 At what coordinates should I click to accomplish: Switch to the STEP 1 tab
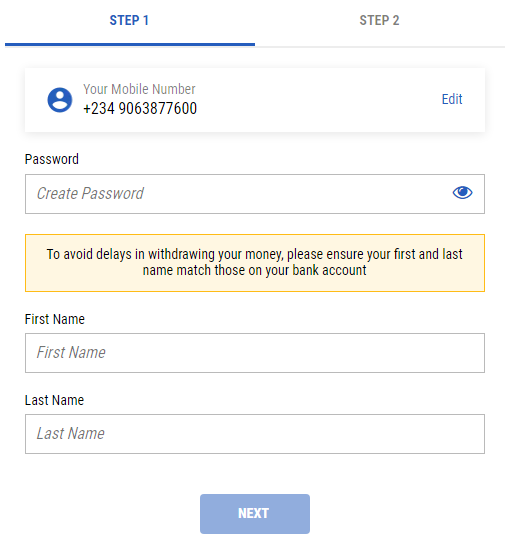point(130,21)
